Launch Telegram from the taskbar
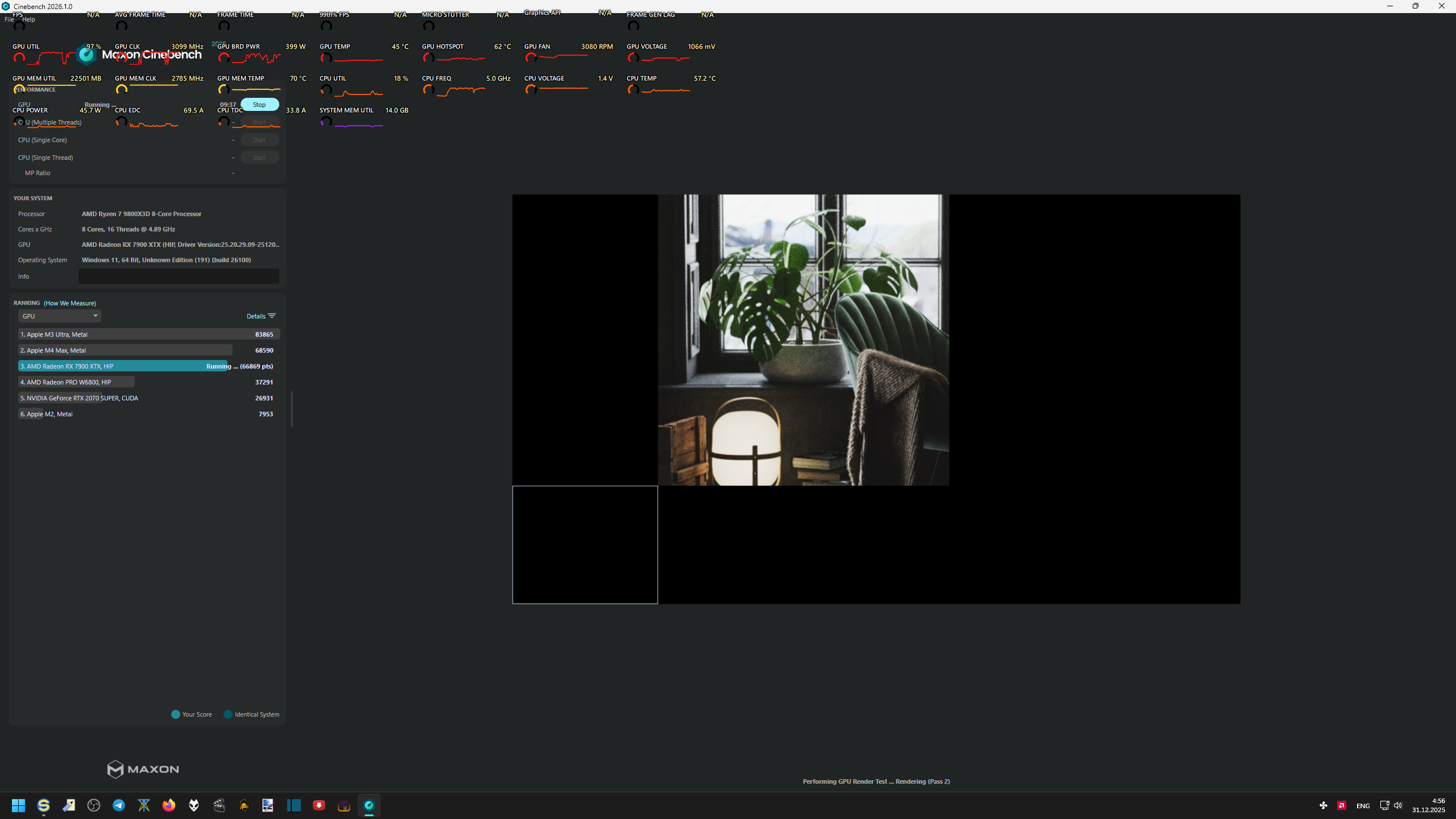The width and height of the screenshot is (1456, 819). tap(119, 805)
